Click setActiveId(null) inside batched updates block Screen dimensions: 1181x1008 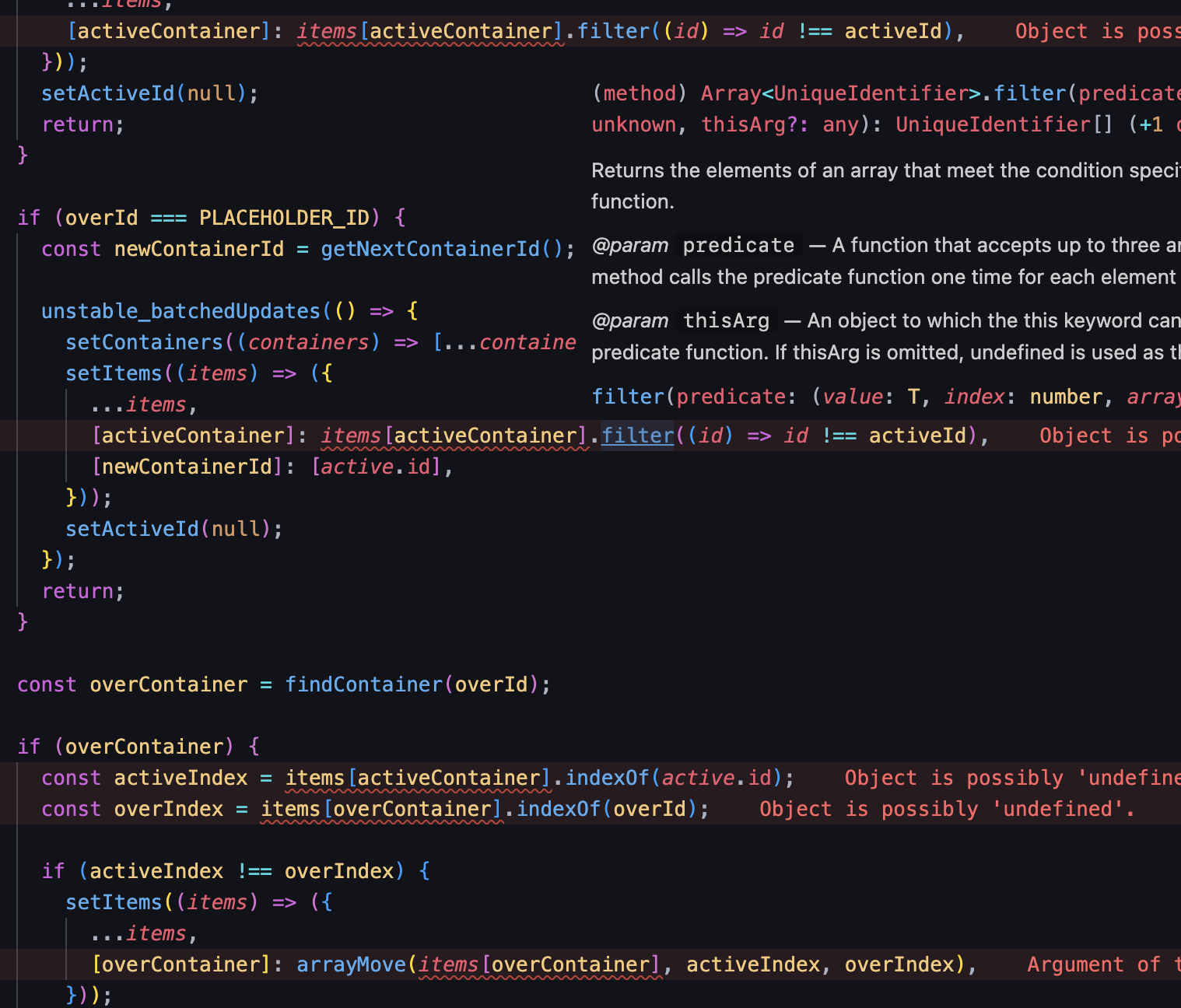point(168,529)
